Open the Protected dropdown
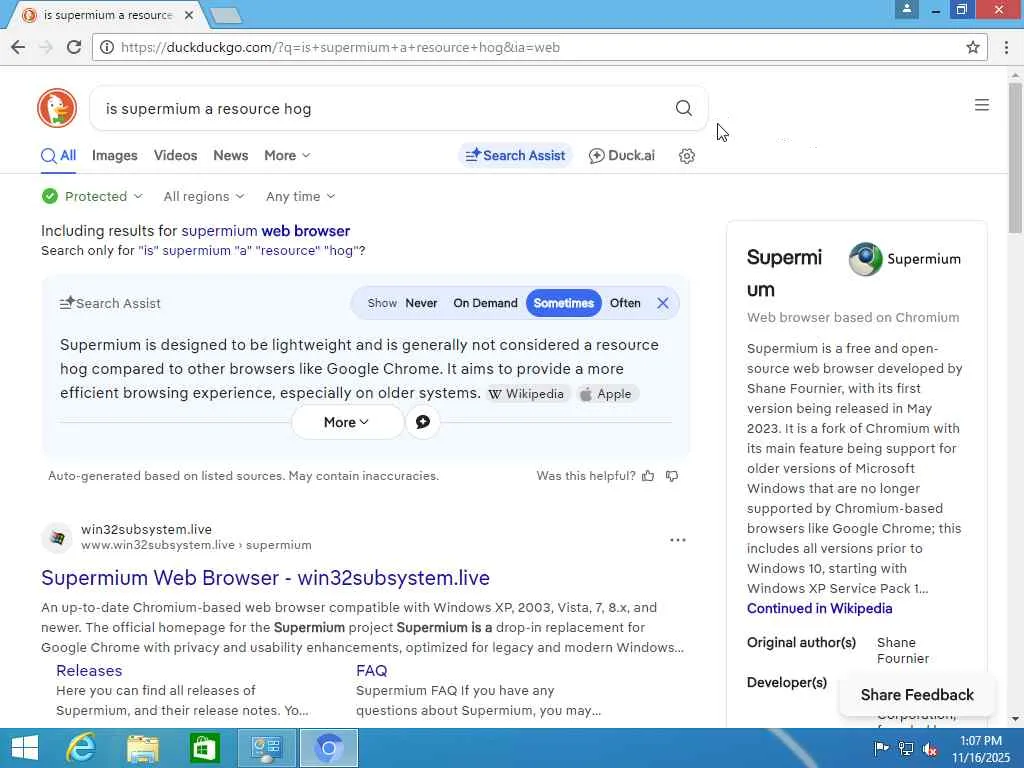Viewport: 1024px width, 768px height. tap(92, 196)
